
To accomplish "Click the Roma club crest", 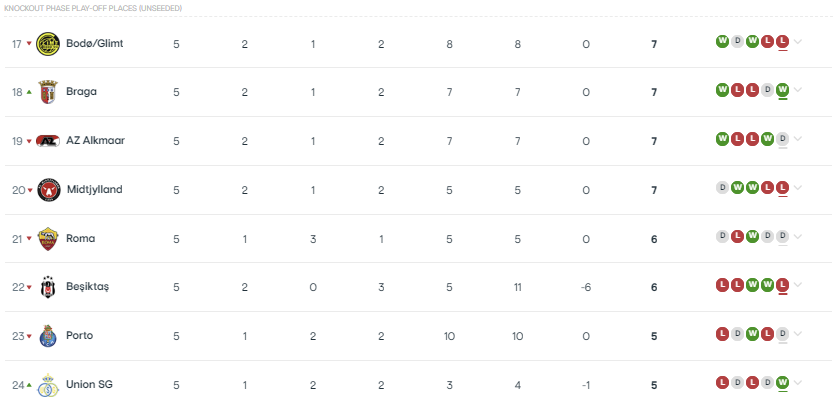I will [48, 238].
